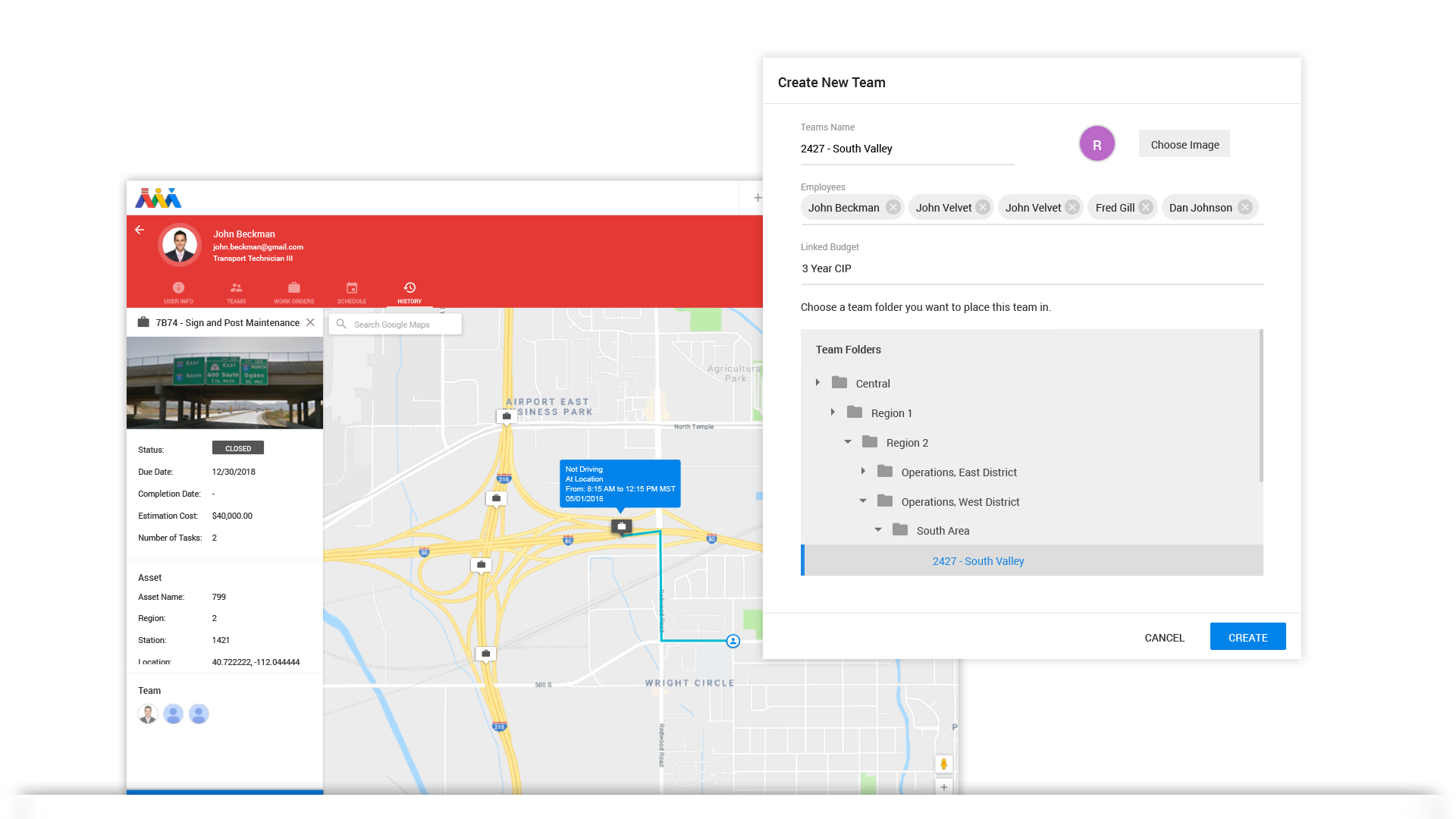
Task: Click the selected dark work order marker under tooltip
Action: point(622,527)
